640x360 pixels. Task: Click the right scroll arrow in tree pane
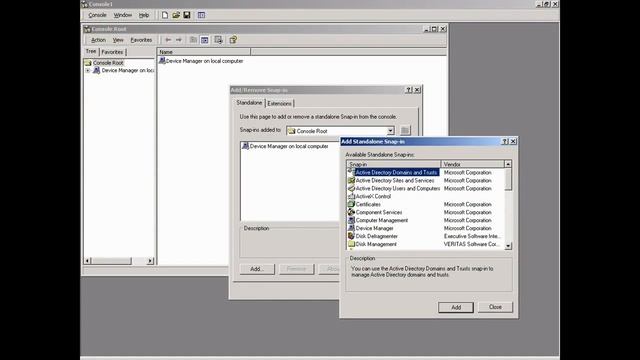click(150, 261)
